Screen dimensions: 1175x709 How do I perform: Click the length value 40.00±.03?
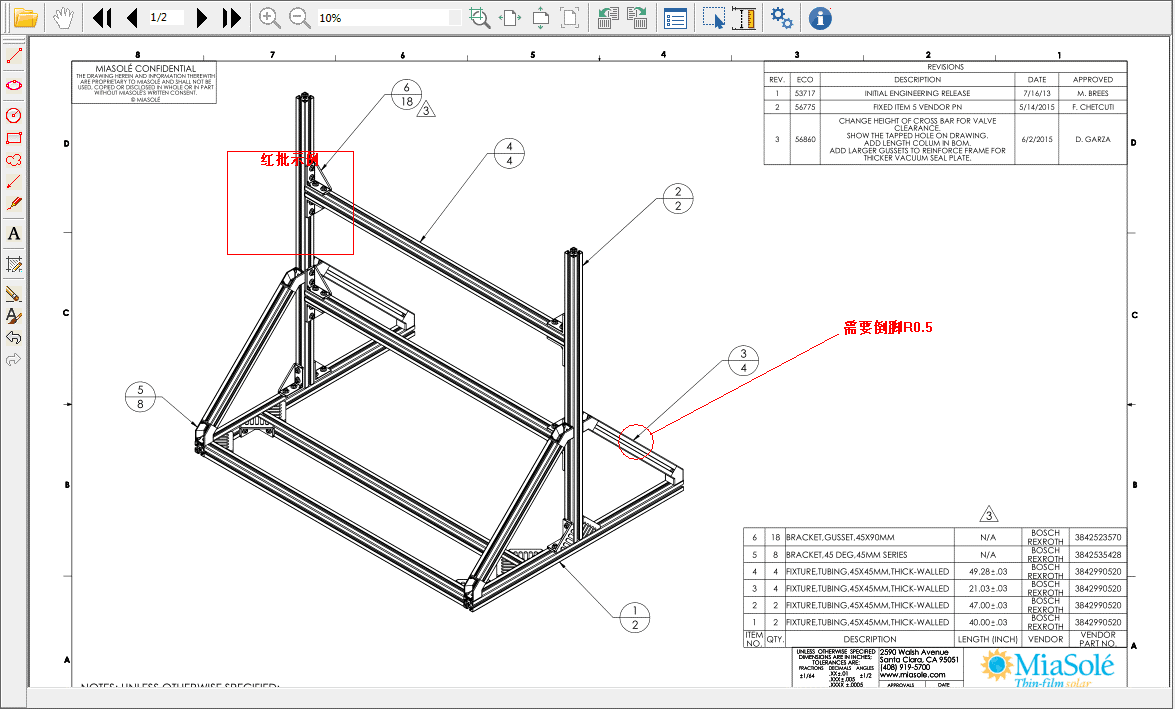(988, 622)
